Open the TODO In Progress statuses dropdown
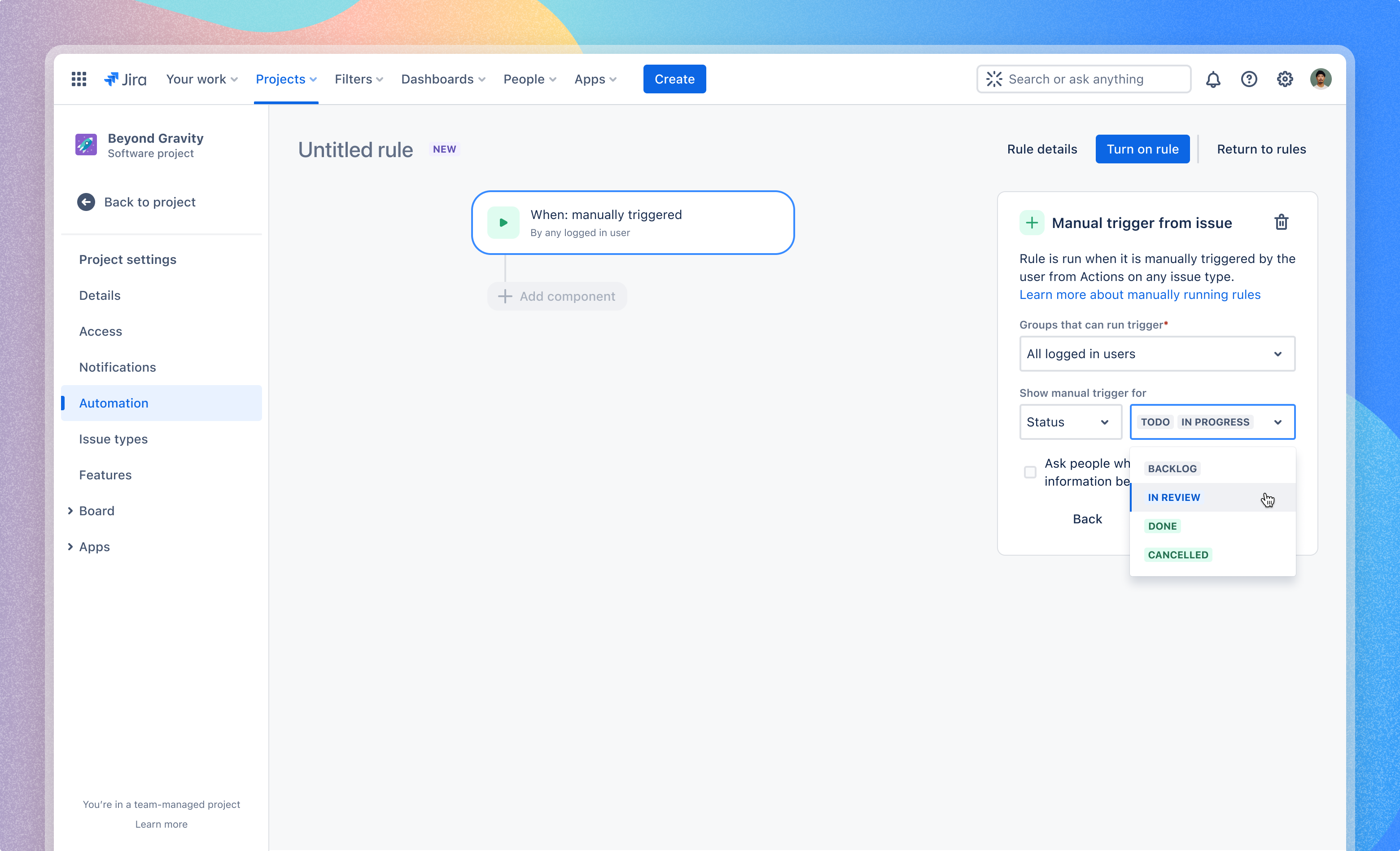The height and width of the screenshot is (851, 1400). (1212, 422)
